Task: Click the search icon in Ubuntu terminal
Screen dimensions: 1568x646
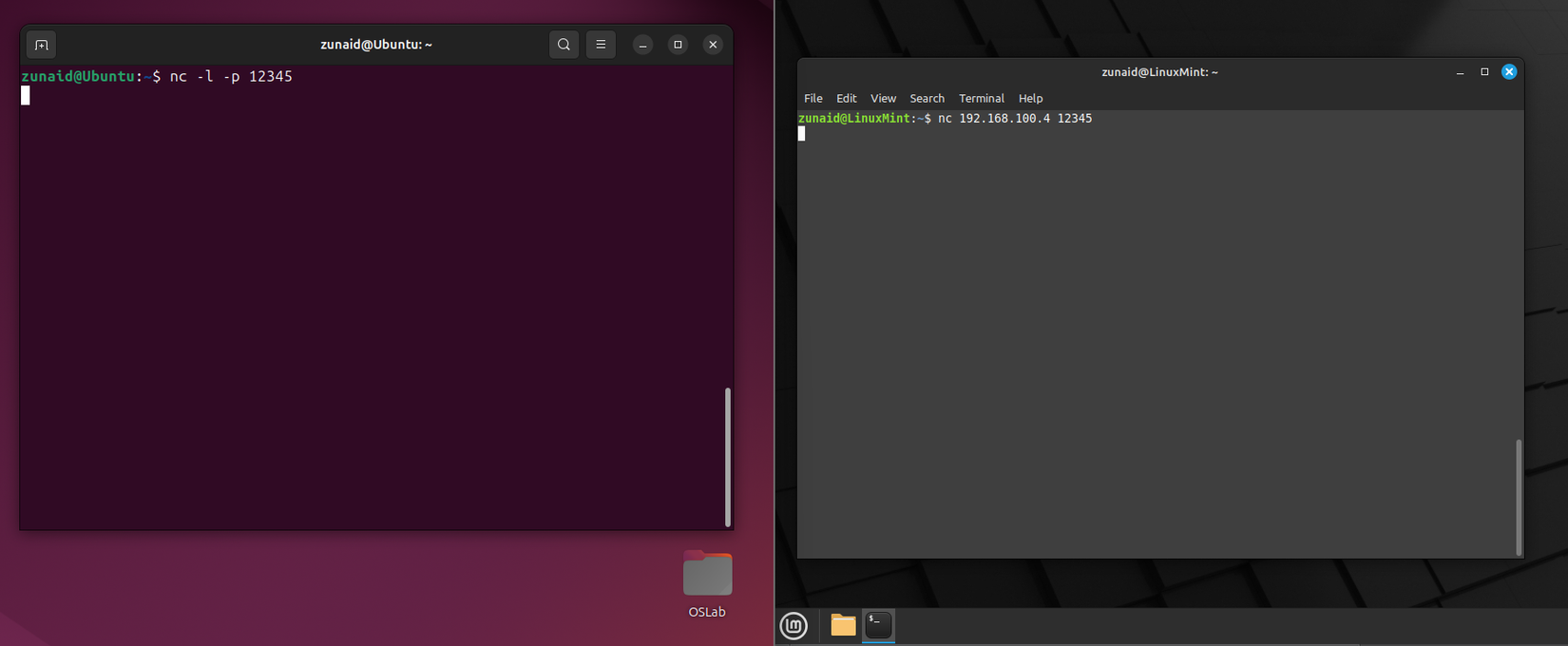Action: pos(564,45)
